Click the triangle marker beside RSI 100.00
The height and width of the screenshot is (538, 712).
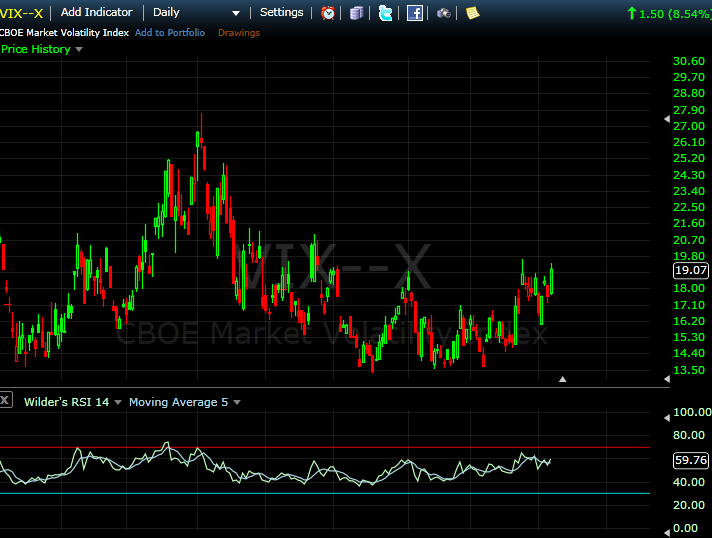click(x=667, y=417)
